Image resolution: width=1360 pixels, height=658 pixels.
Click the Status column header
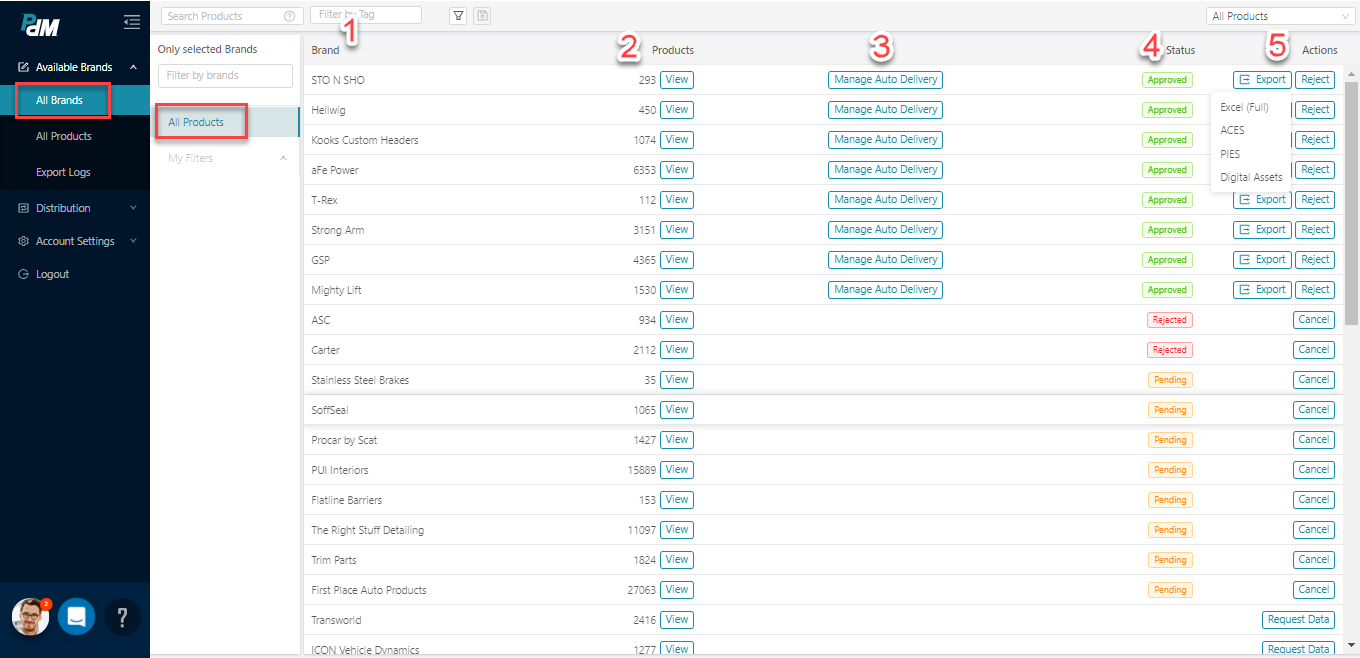1180,50
